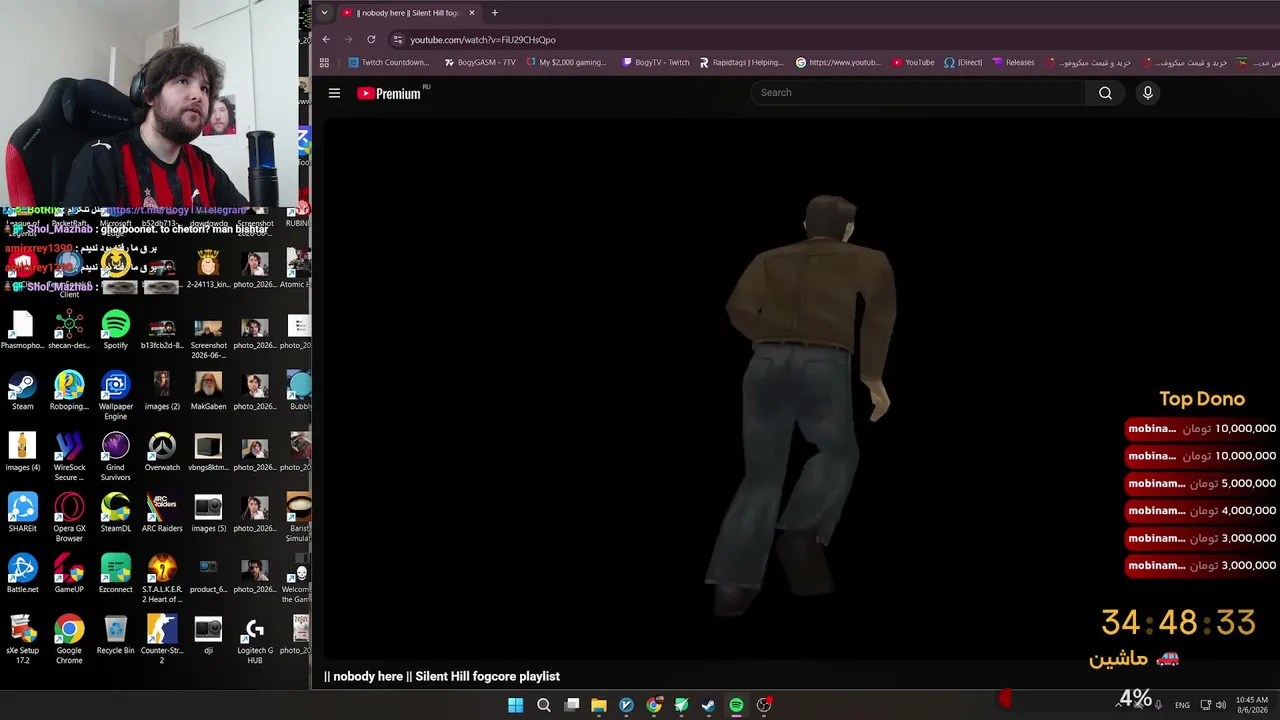The image size is (1280, 720).
Task: Select the Grind Survivors desktop icon
Action: [x=115, y=457]
